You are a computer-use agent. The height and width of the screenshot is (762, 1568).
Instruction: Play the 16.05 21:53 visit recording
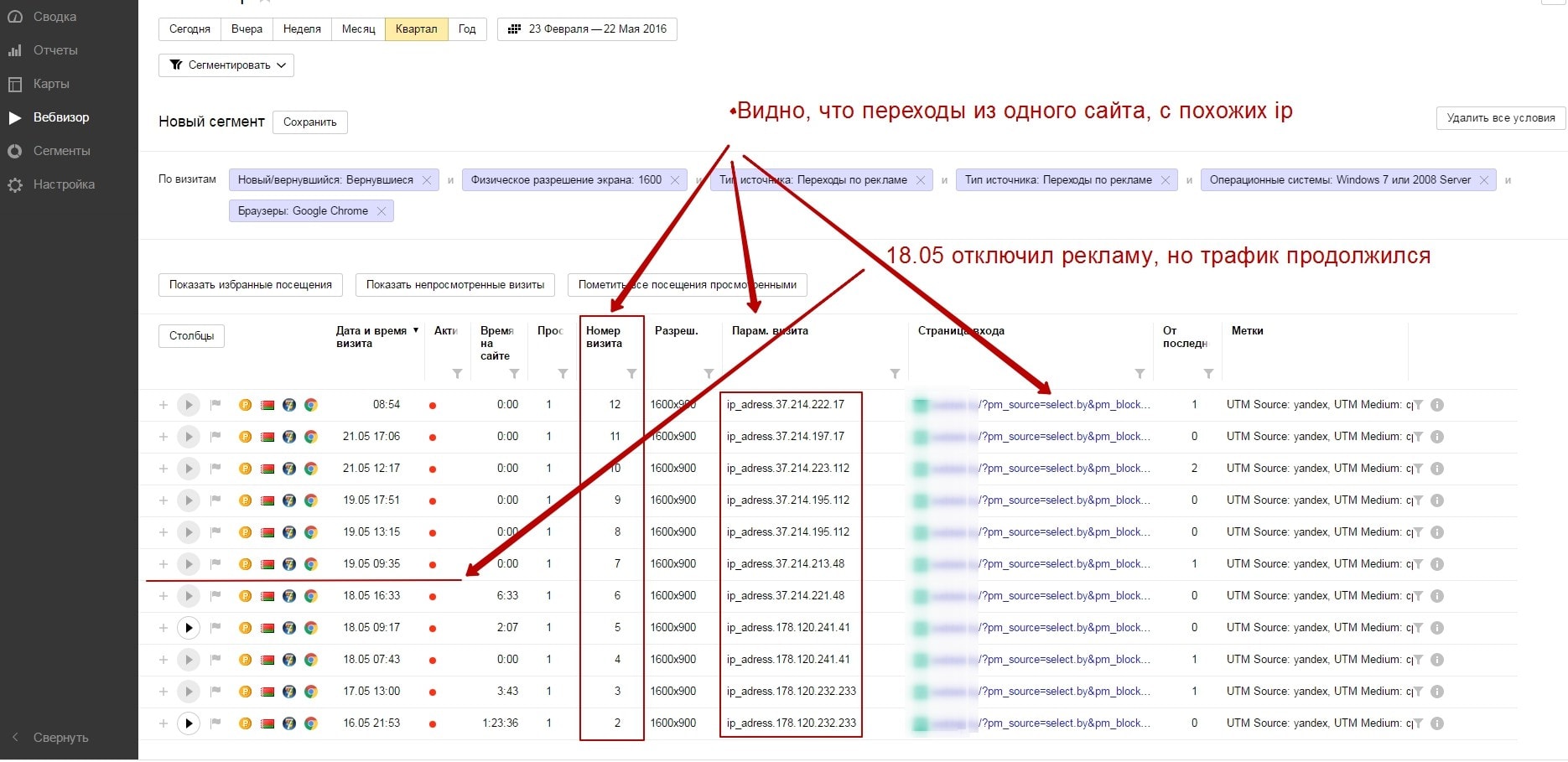[x=189, y=723]
